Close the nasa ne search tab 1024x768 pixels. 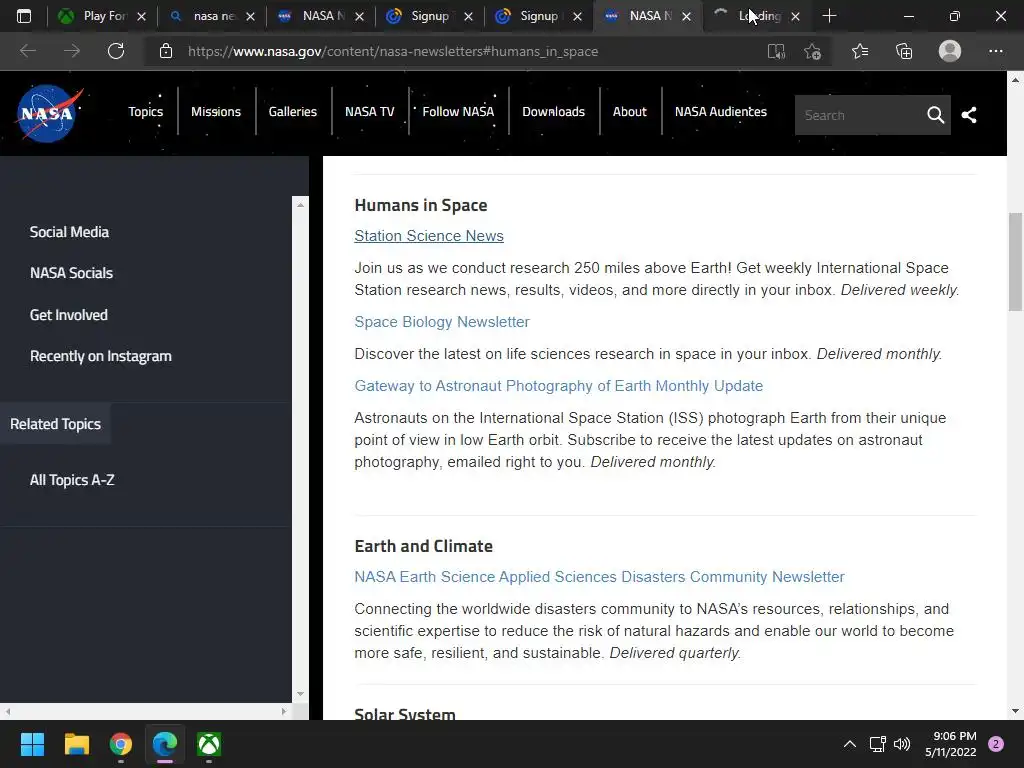pyautogui.click(x=250, y=16)
